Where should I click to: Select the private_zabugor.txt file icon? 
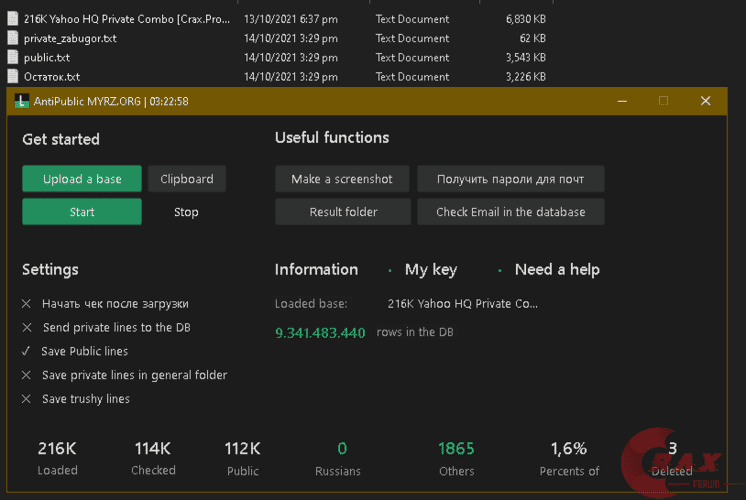pyautogui.click(x=13, y=38)
